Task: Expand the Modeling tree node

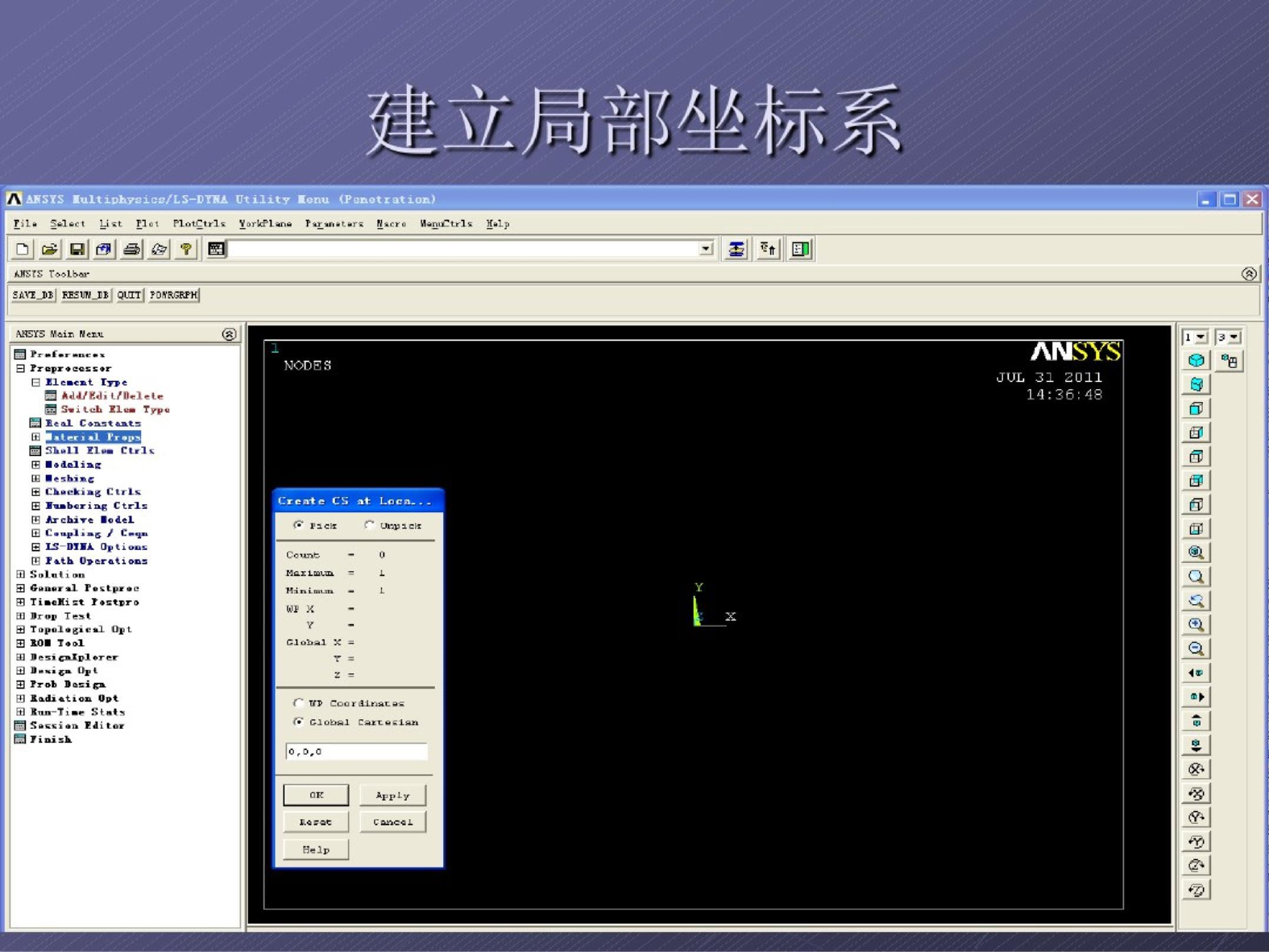Action: [x=35, y=465]
